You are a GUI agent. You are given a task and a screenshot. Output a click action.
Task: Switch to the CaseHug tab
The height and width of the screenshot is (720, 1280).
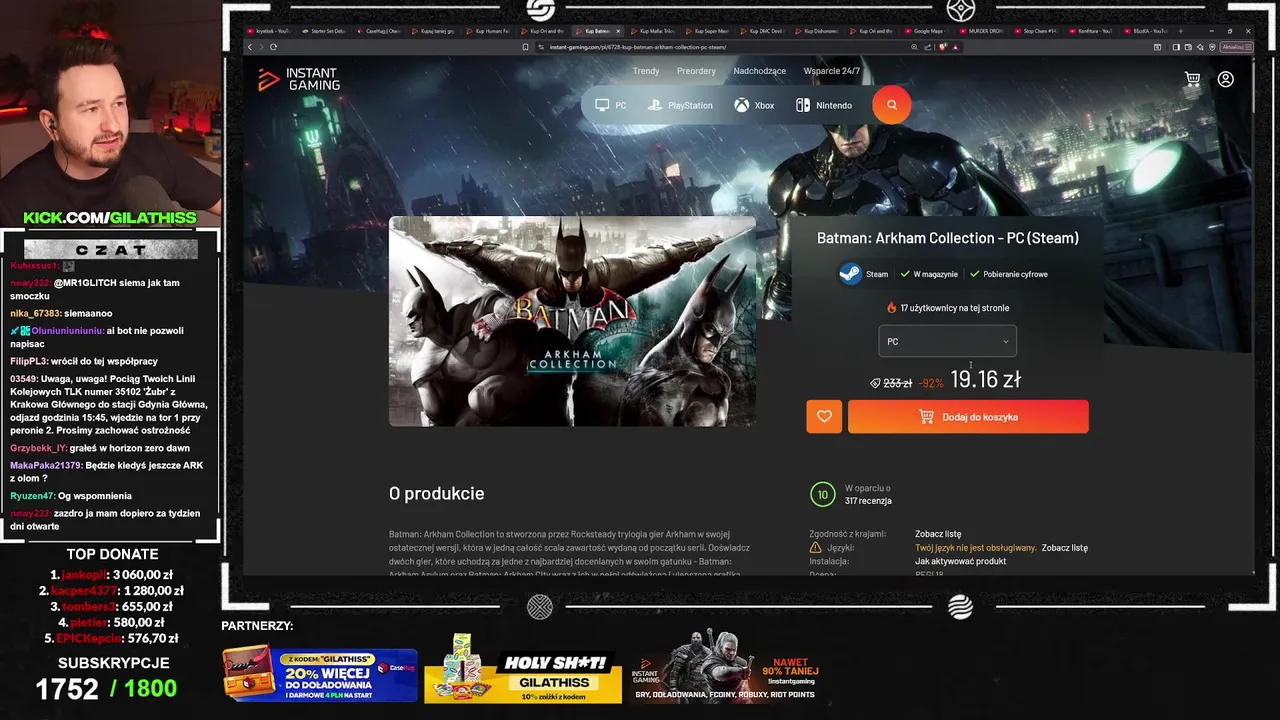pos(378,31)
